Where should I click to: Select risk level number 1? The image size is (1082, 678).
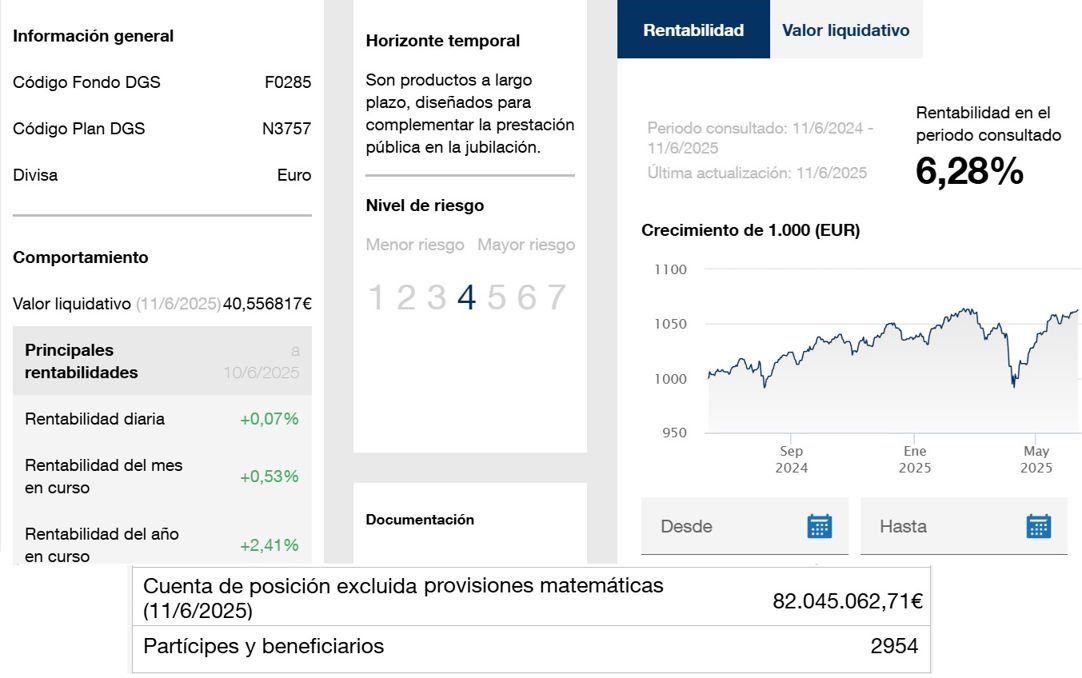[x=375, y=297]
